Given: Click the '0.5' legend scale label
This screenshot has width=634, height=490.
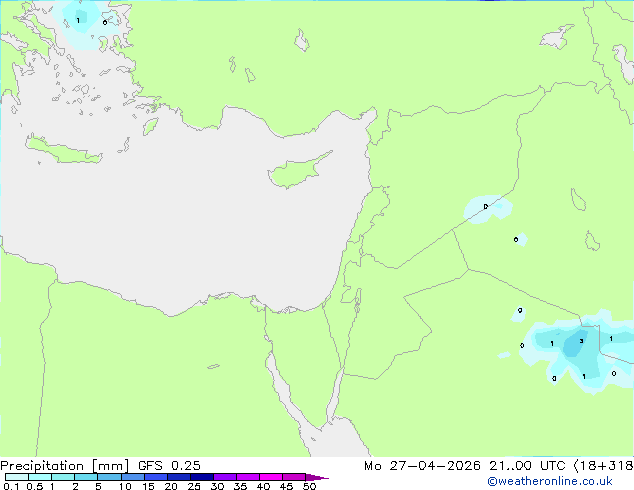Looking at the screenshot, I should [x=34, y=486].
